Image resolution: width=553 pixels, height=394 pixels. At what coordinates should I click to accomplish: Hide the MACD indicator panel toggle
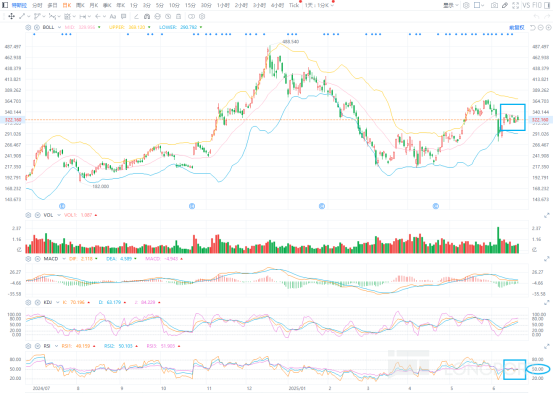click(37, 259)
